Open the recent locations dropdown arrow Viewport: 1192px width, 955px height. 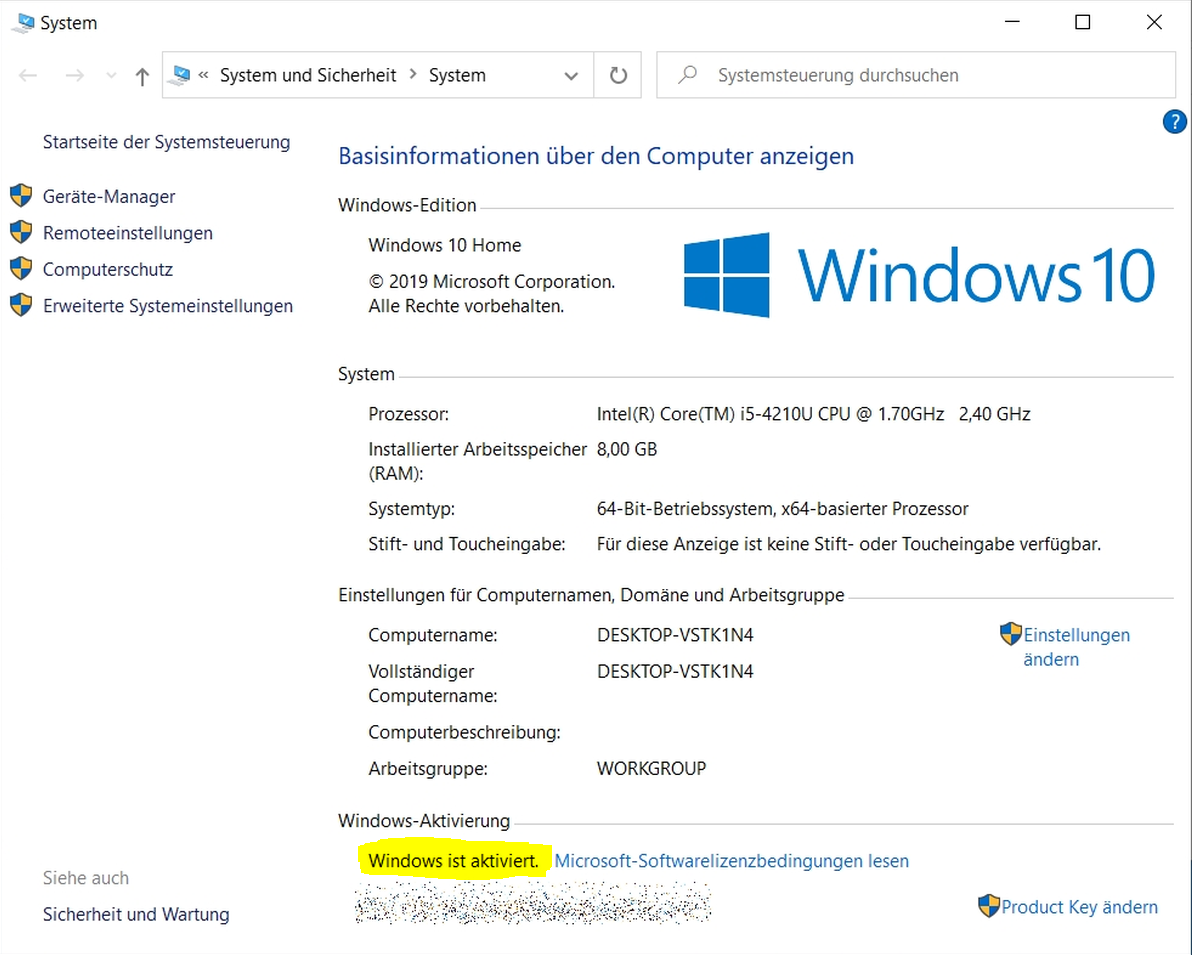pyautogui.click(x=112, y=75)
